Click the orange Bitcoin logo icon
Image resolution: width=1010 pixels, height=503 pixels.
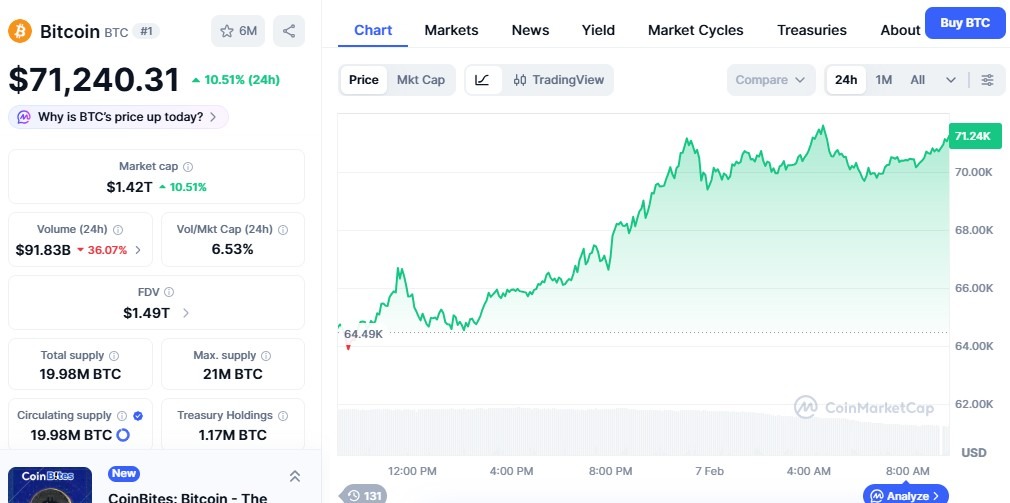[x=20, y=30]
